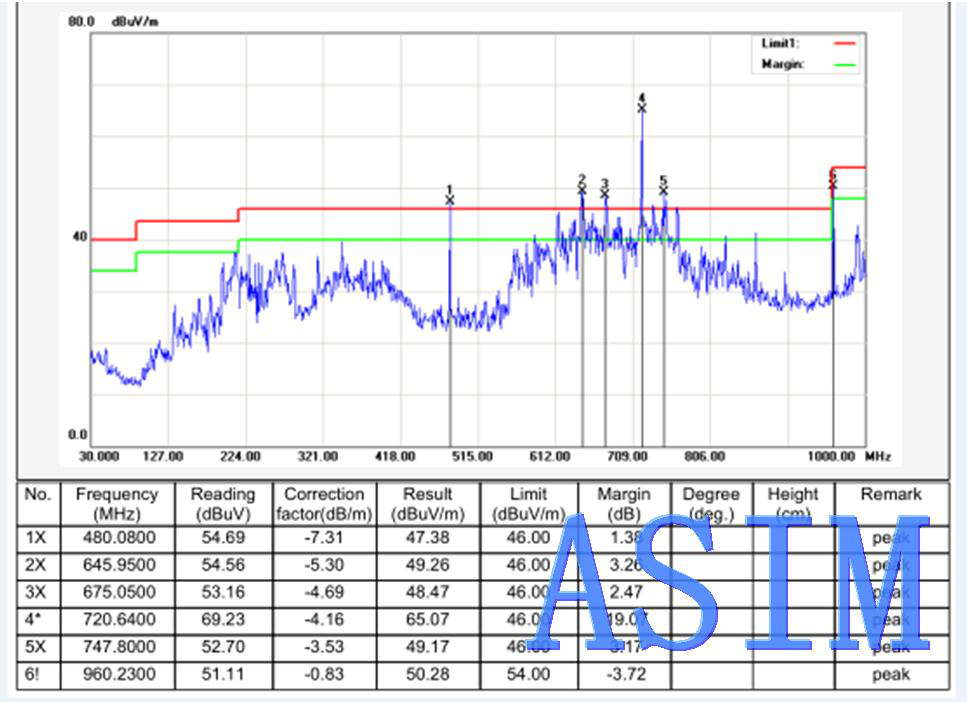
Task: Click the green Margin legend line
Action: [844, 64]
